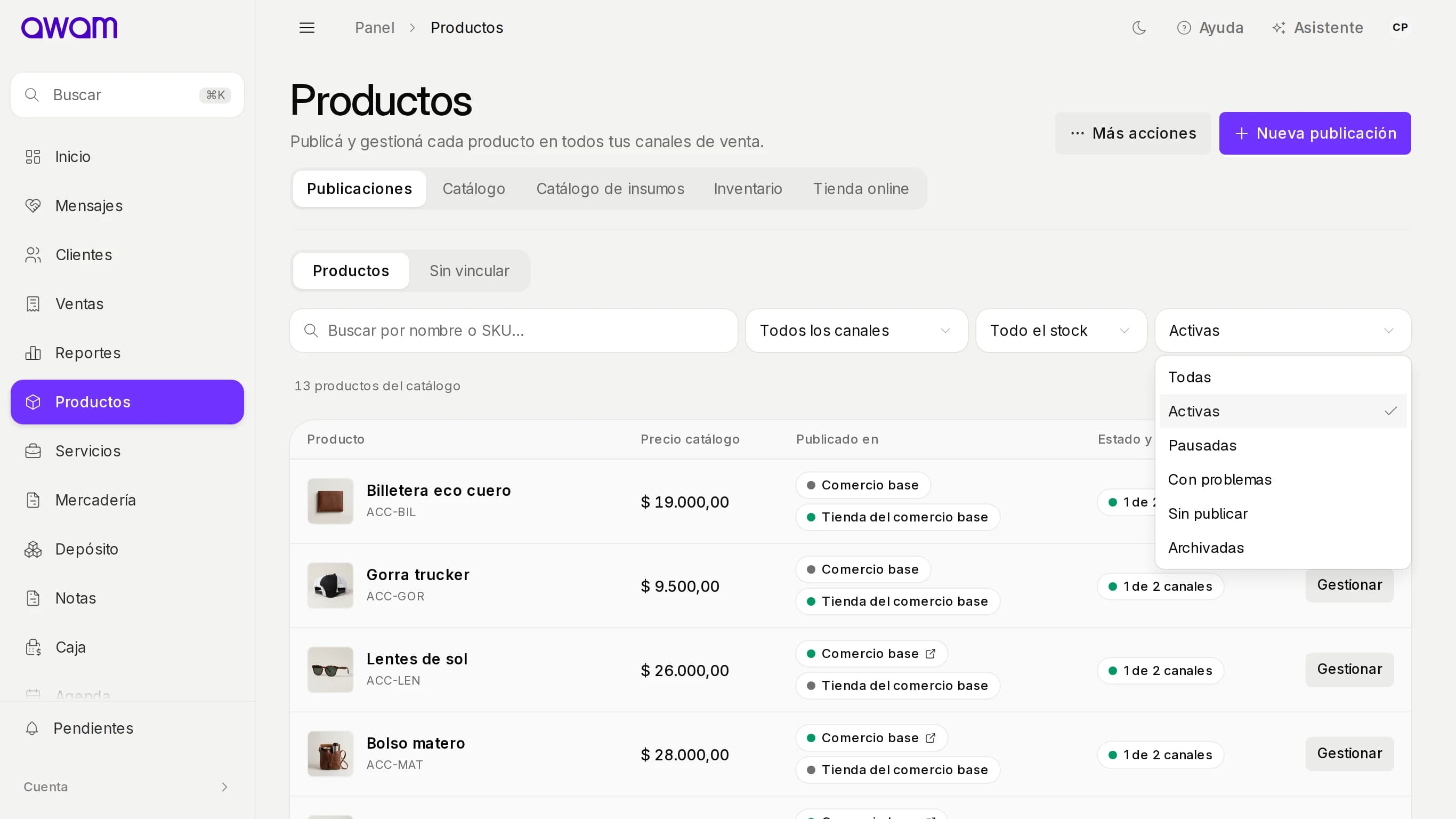This screenshot has width=1456, height=819.
Task: Open the CP user avatar menu
Action: pyautogui.click(x=1400, y=28)
